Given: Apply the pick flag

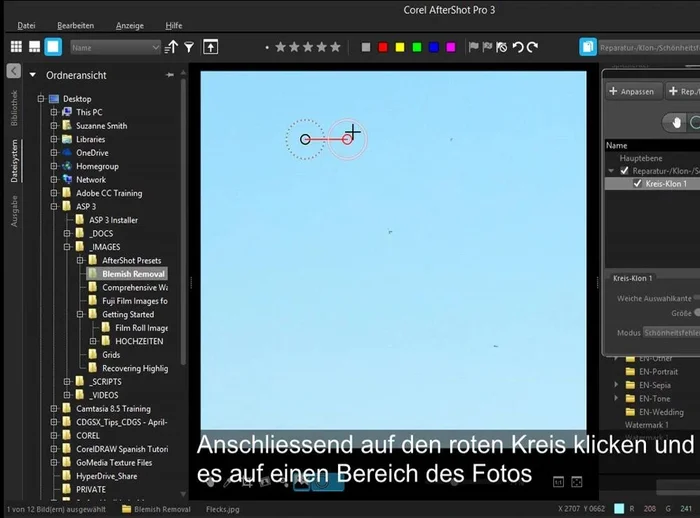Looking at the screenshot, I should 473,46.
